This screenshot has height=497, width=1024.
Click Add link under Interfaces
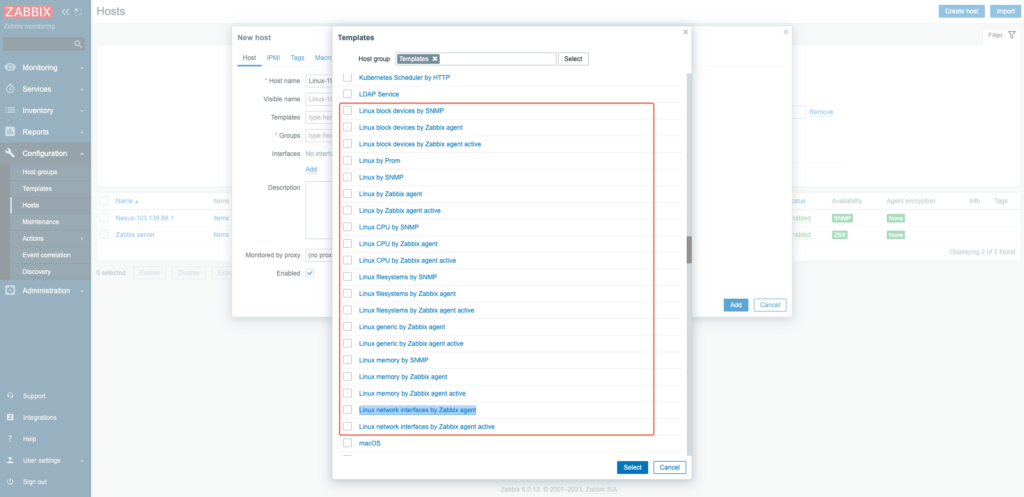[x=311, y=169]
